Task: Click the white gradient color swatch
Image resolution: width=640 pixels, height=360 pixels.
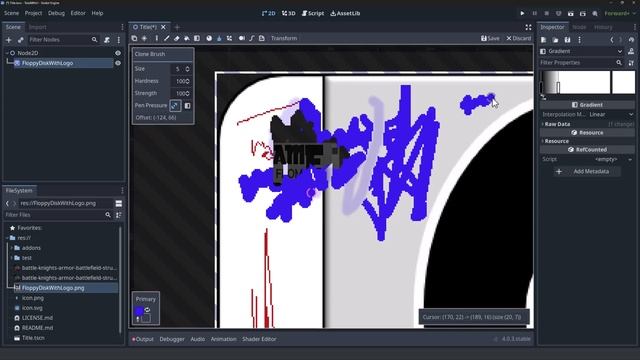Action: pyautogui.click(x=623, y=82)
